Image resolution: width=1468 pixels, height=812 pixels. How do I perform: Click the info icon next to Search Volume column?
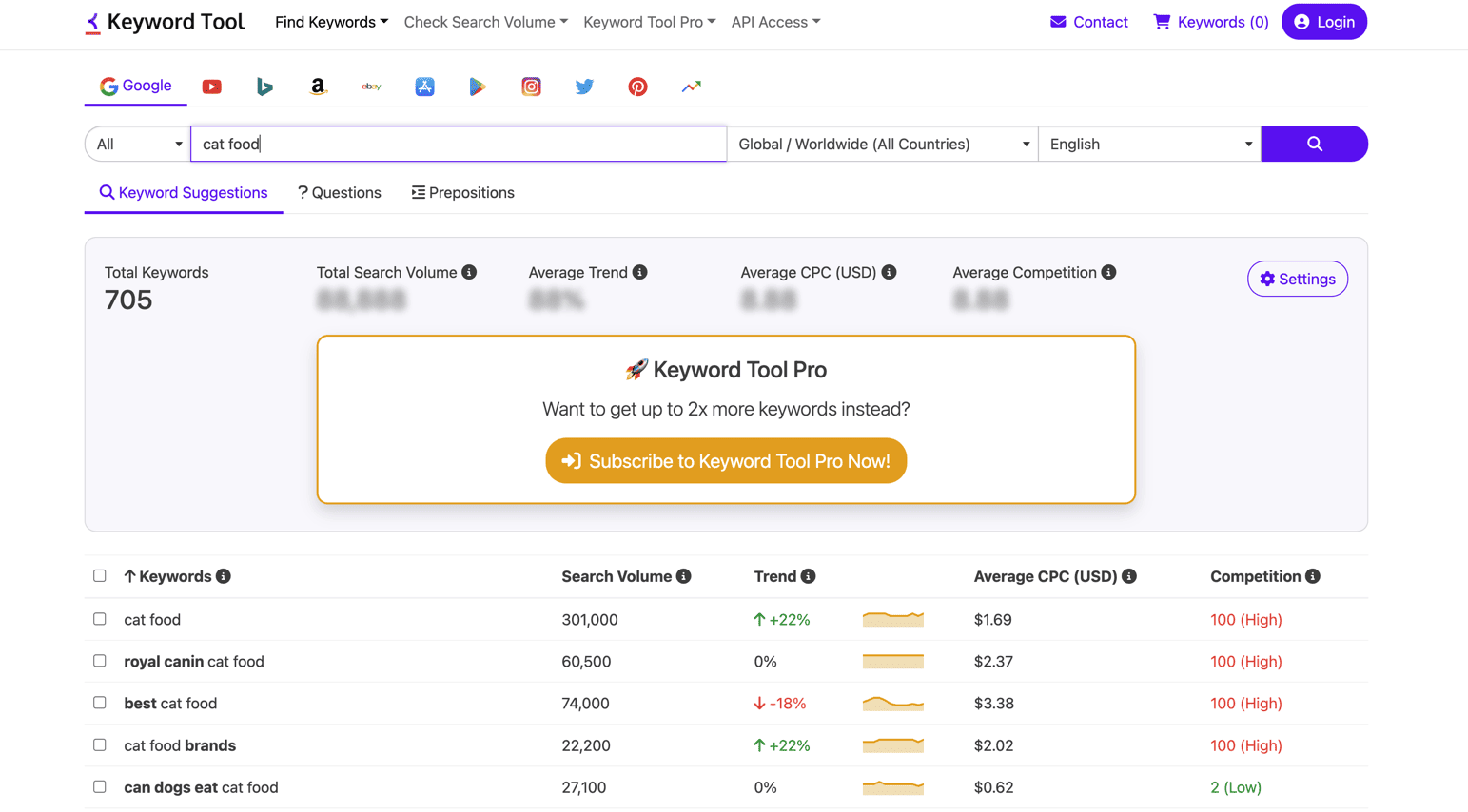coord(683,576)
